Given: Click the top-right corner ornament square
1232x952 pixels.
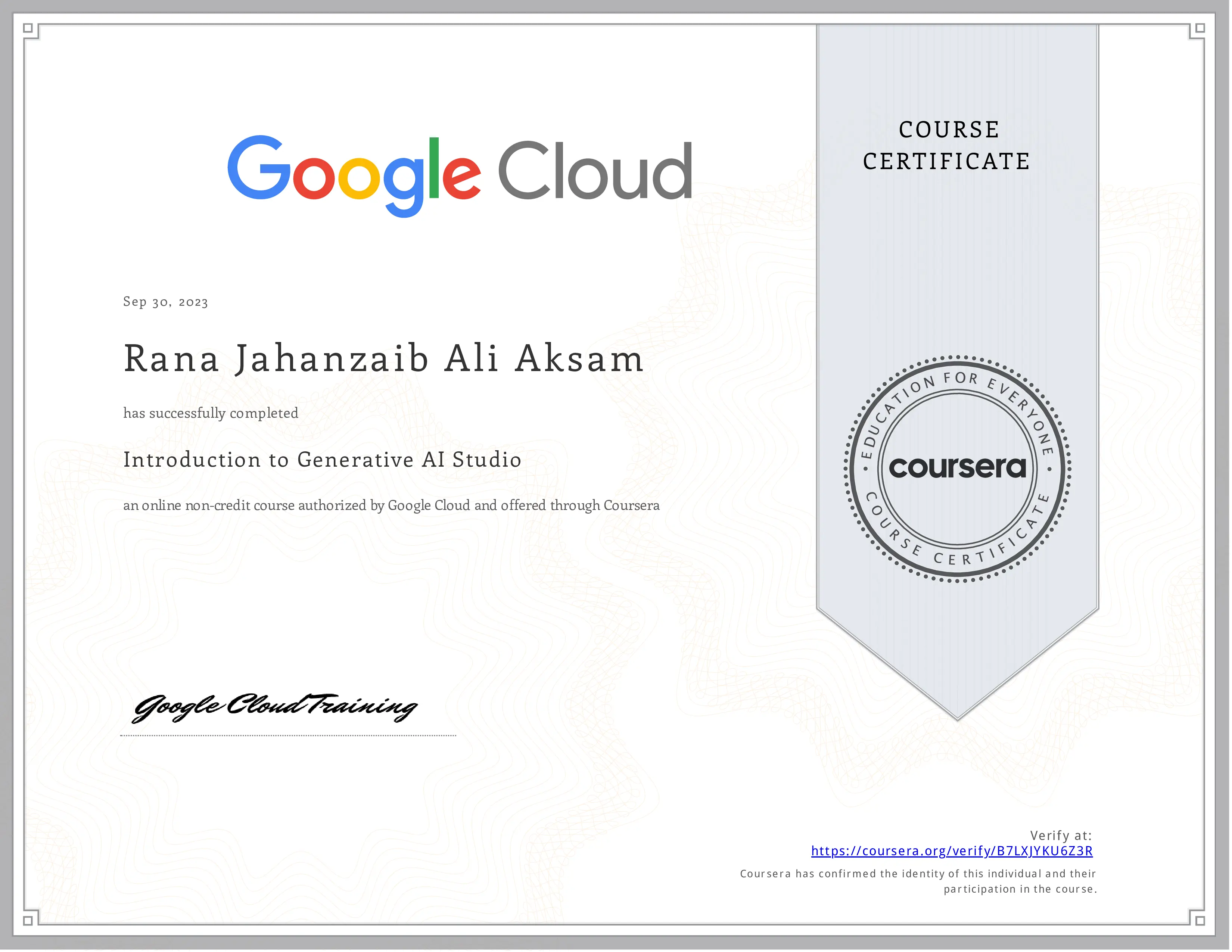Looking at the screenshot, I should [1200, 28].
